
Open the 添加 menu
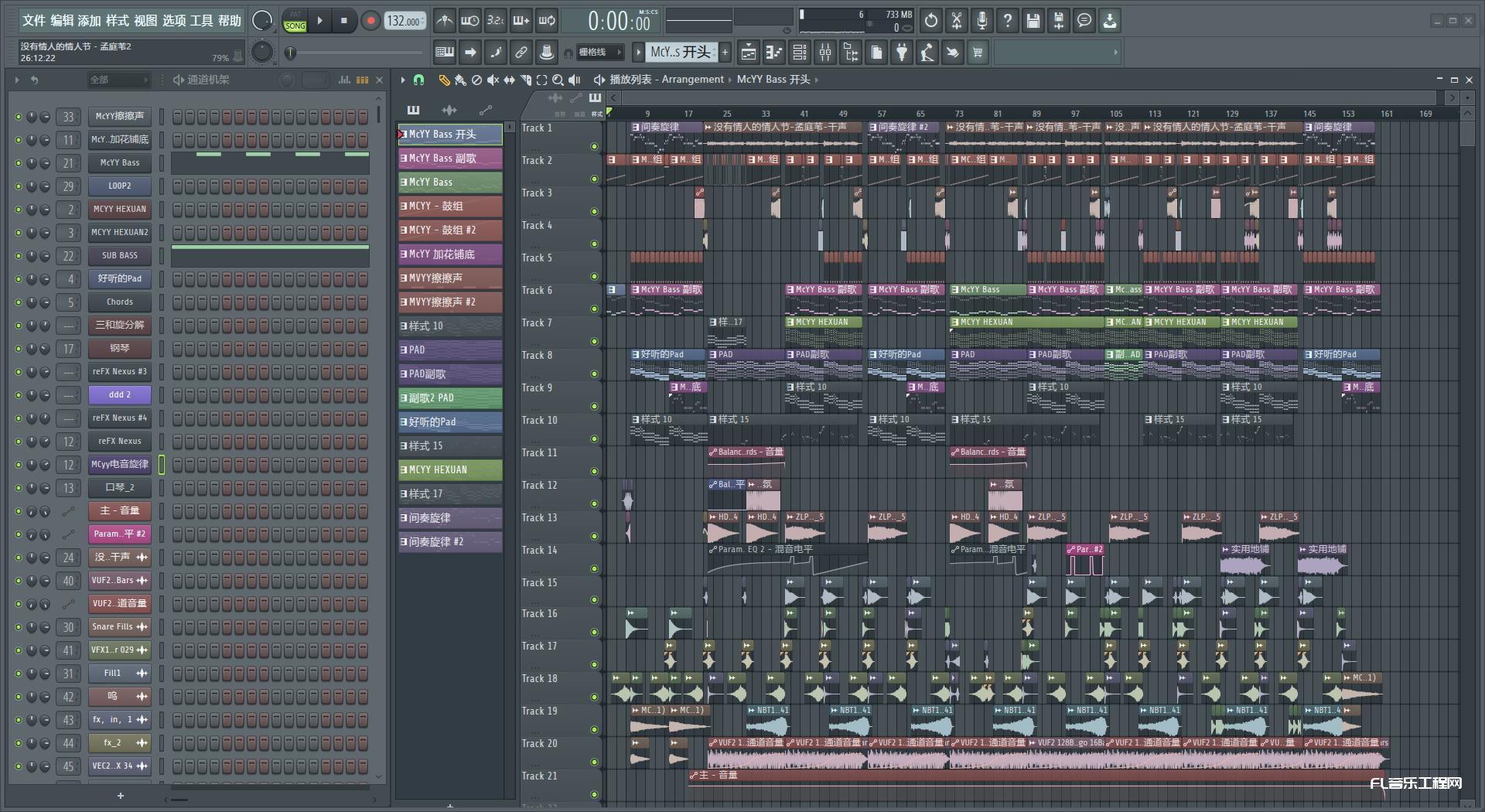point(90,21)
